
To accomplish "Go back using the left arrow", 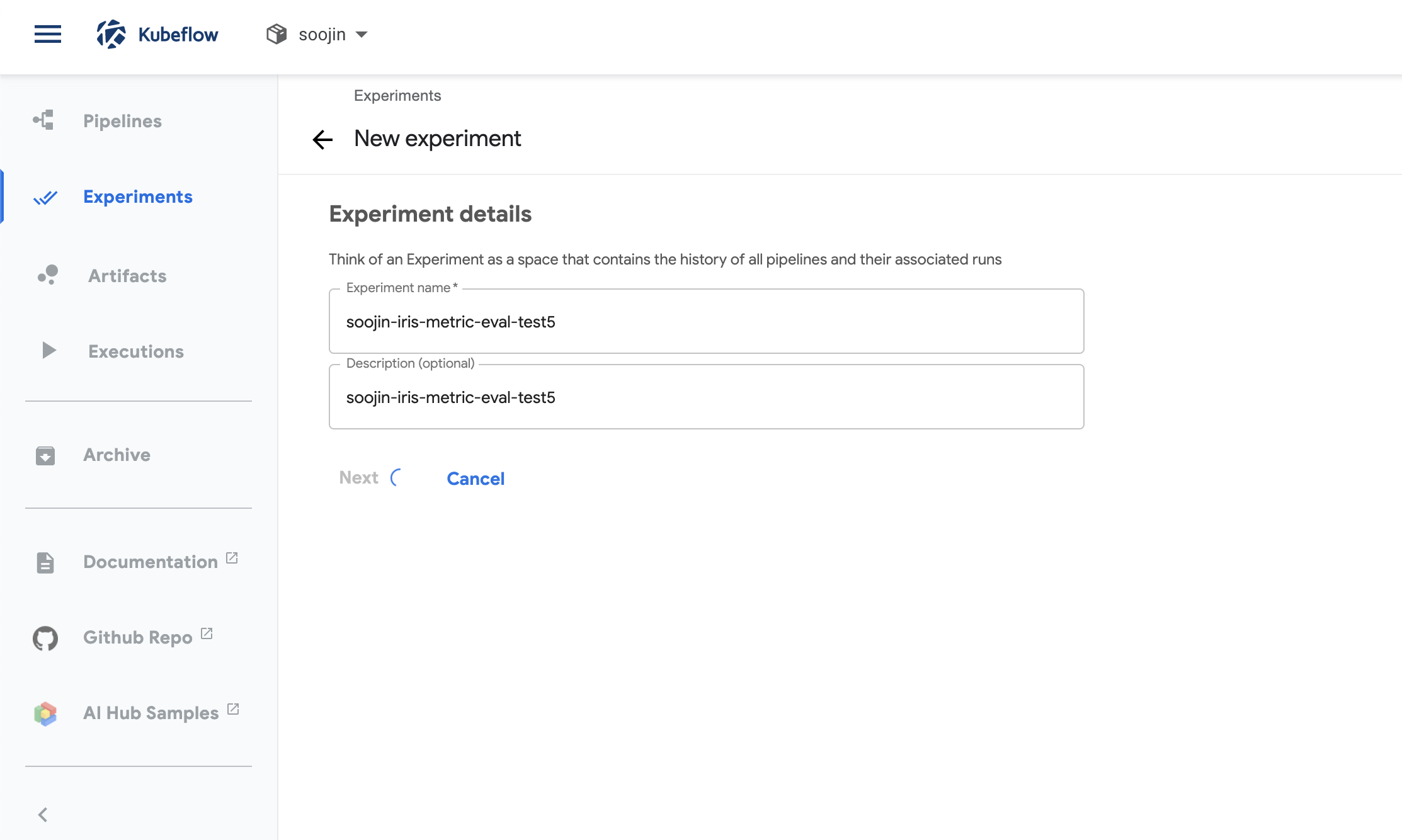I will coord(322,139).
